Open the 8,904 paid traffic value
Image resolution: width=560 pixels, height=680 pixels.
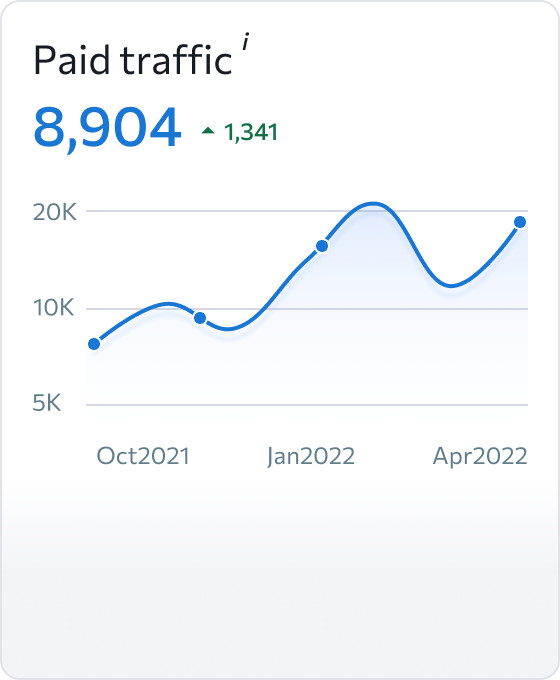(107, 128)
